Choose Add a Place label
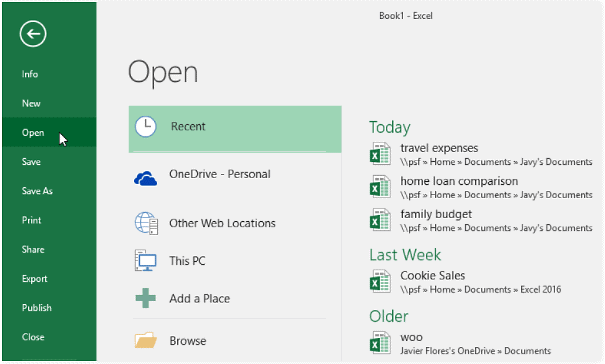The width and height of the screenshot is (605, 364). coord(199,298)
